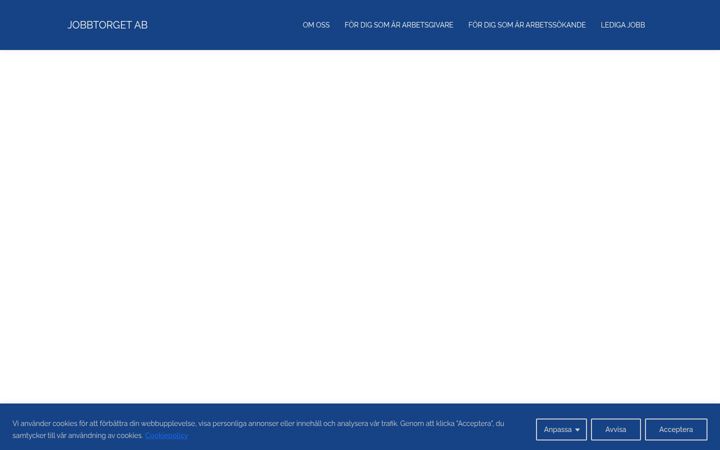Expand the Anpassa cookie options dropdown

561,429
